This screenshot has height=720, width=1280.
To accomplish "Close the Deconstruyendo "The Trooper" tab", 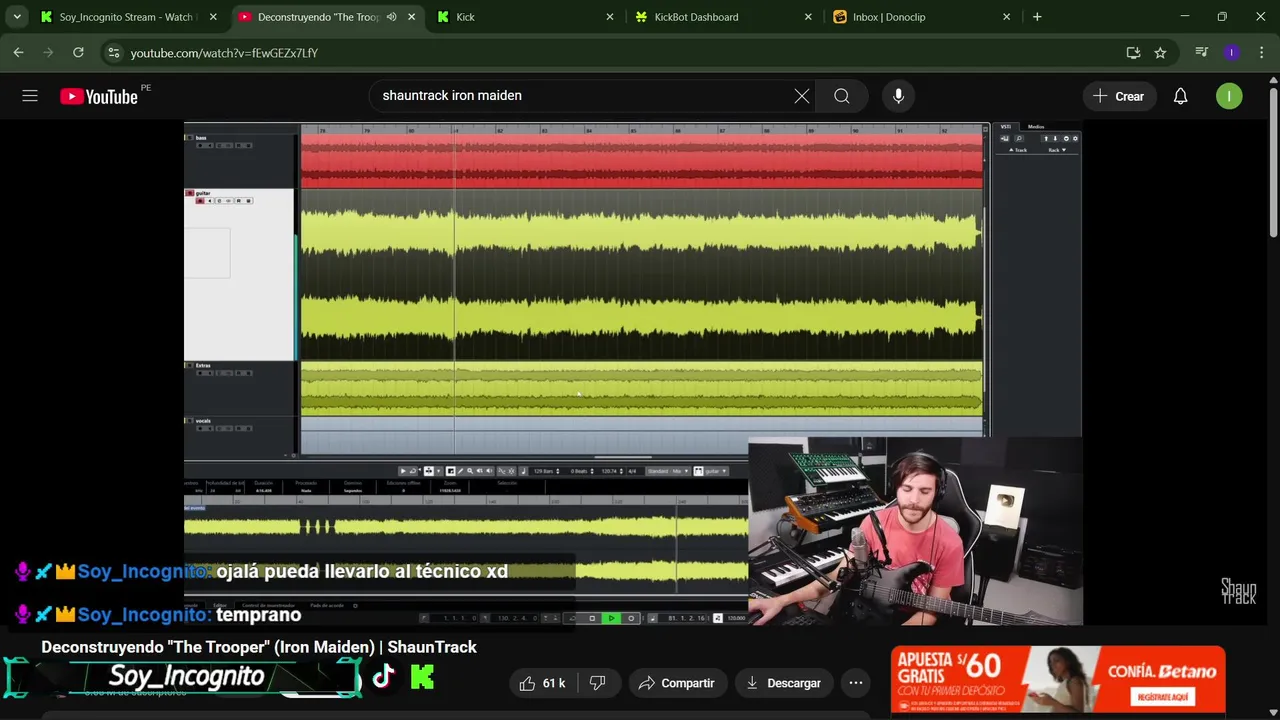I will [x=411, y=17].
